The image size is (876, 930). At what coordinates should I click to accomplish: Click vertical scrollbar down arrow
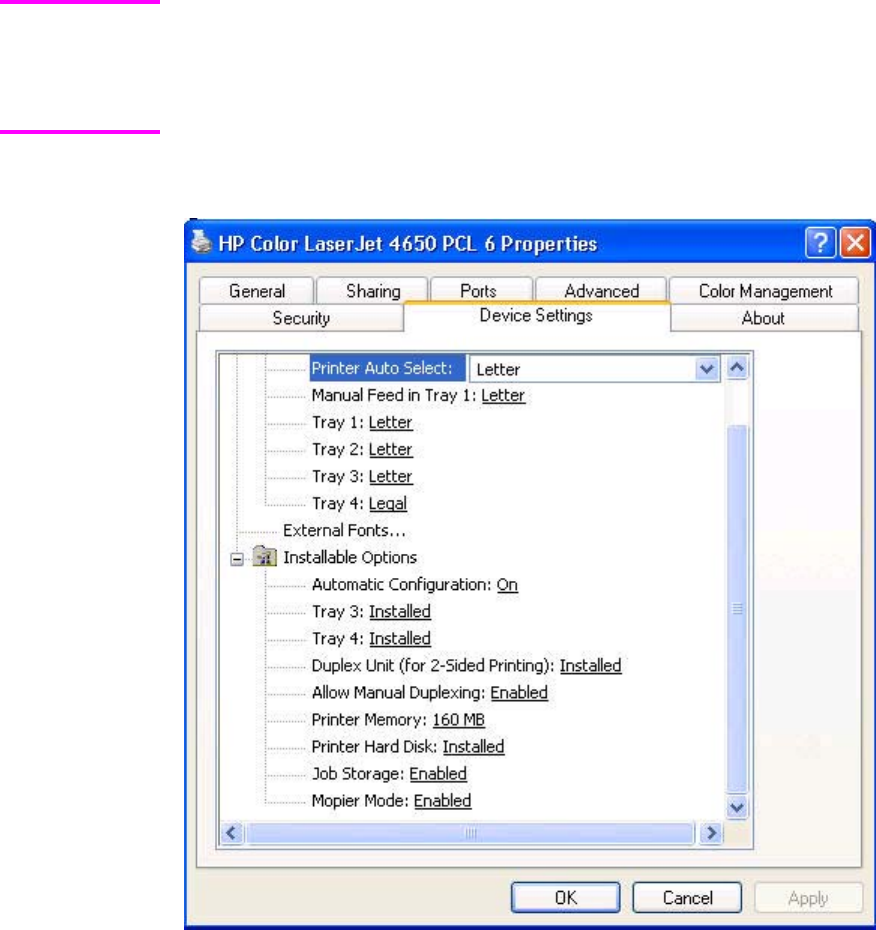coord(737,807)
